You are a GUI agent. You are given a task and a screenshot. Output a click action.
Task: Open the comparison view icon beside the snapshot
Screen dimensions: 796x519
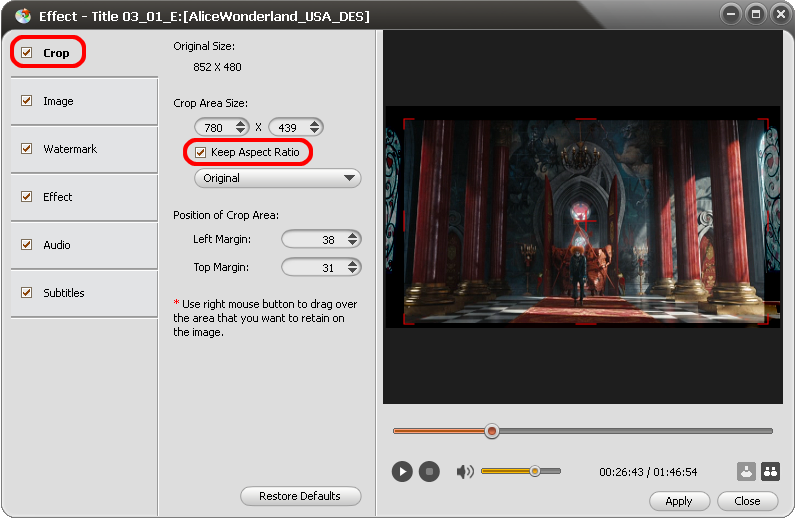[x=770, y=471]
